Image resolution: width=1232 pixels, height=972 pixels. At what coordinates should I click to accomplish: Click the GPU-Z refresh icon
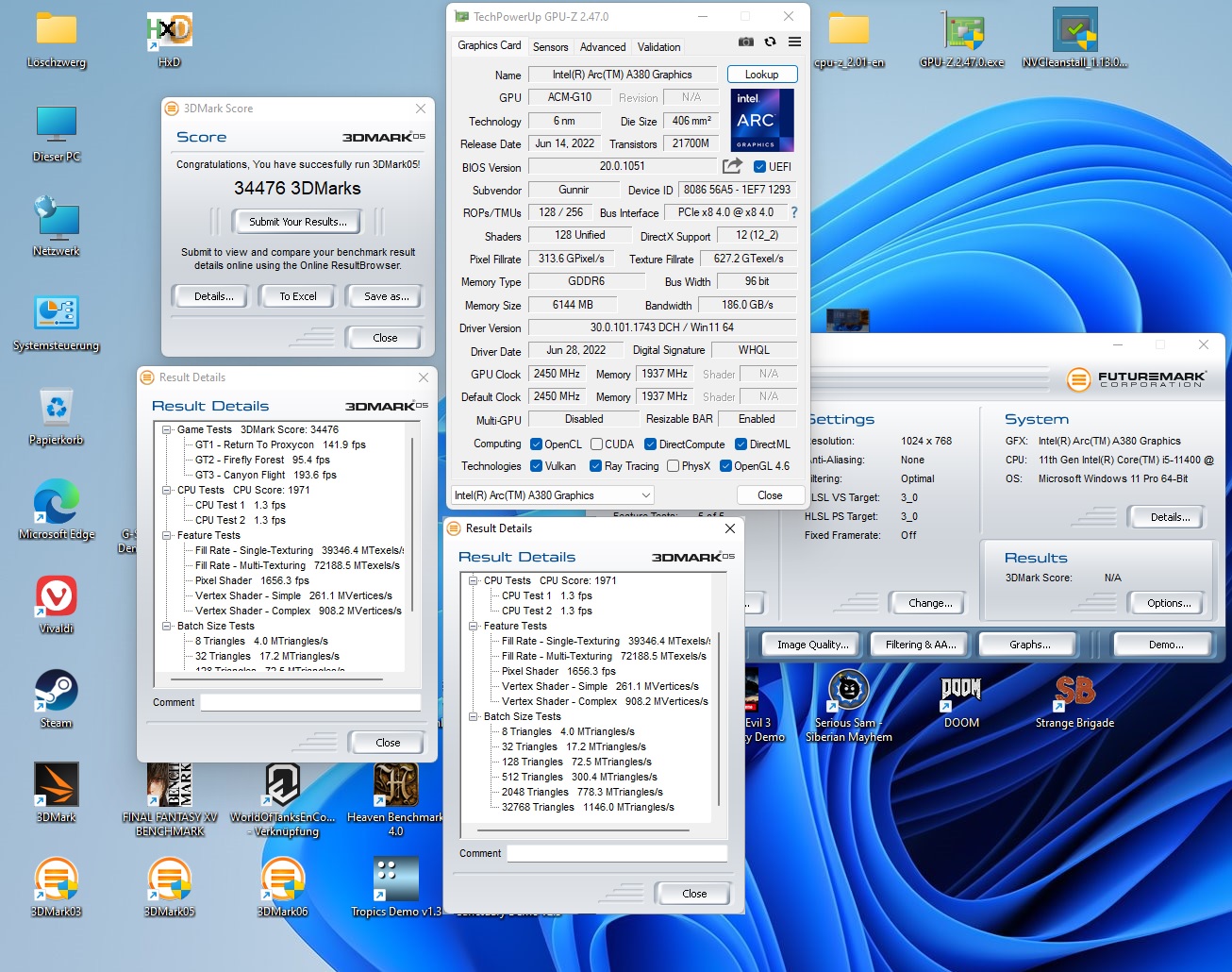pos(771,42)
